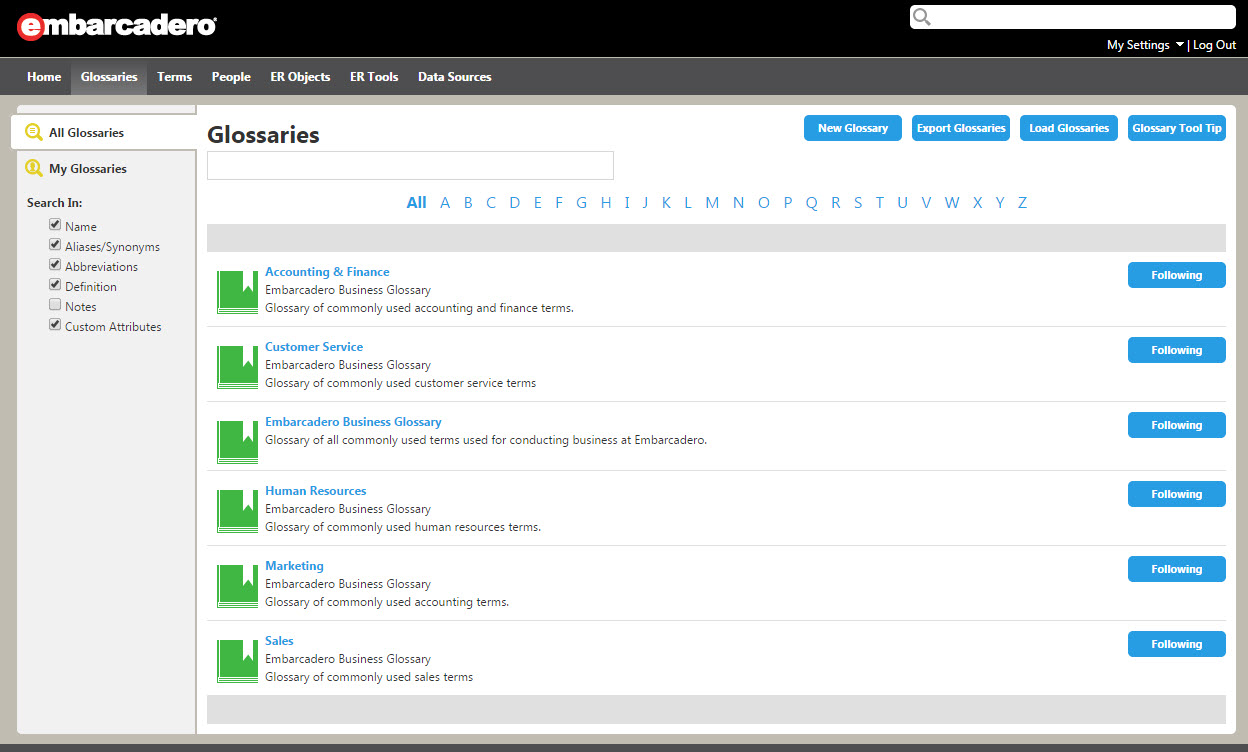Enable the Notes checkbox
Viewport: 1248px width, 752px height.
pos(55,305)
